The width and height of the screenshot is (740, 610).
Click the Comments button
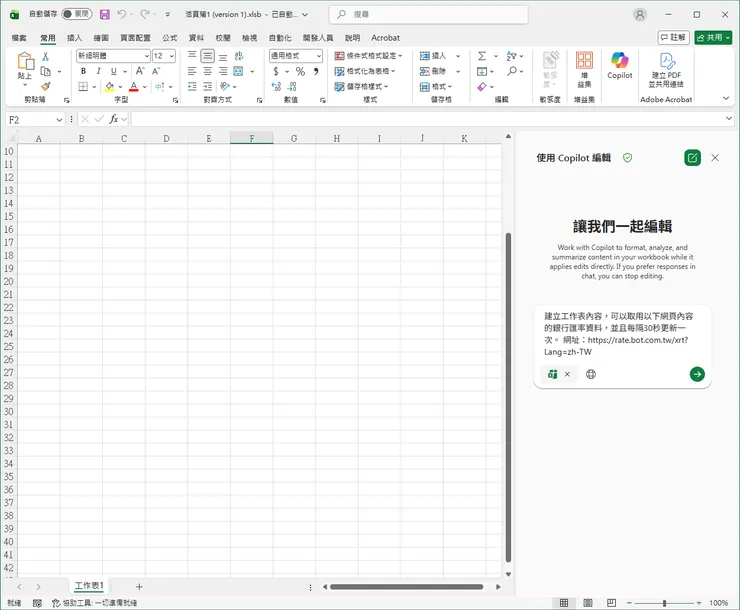(673, 37)
